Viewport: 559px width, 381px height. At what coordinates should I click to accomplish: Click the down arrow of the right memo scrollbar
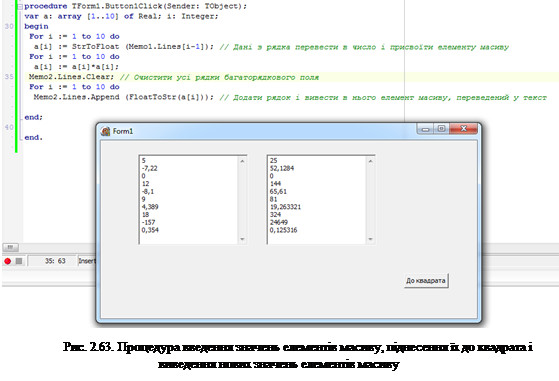(370, 239)
